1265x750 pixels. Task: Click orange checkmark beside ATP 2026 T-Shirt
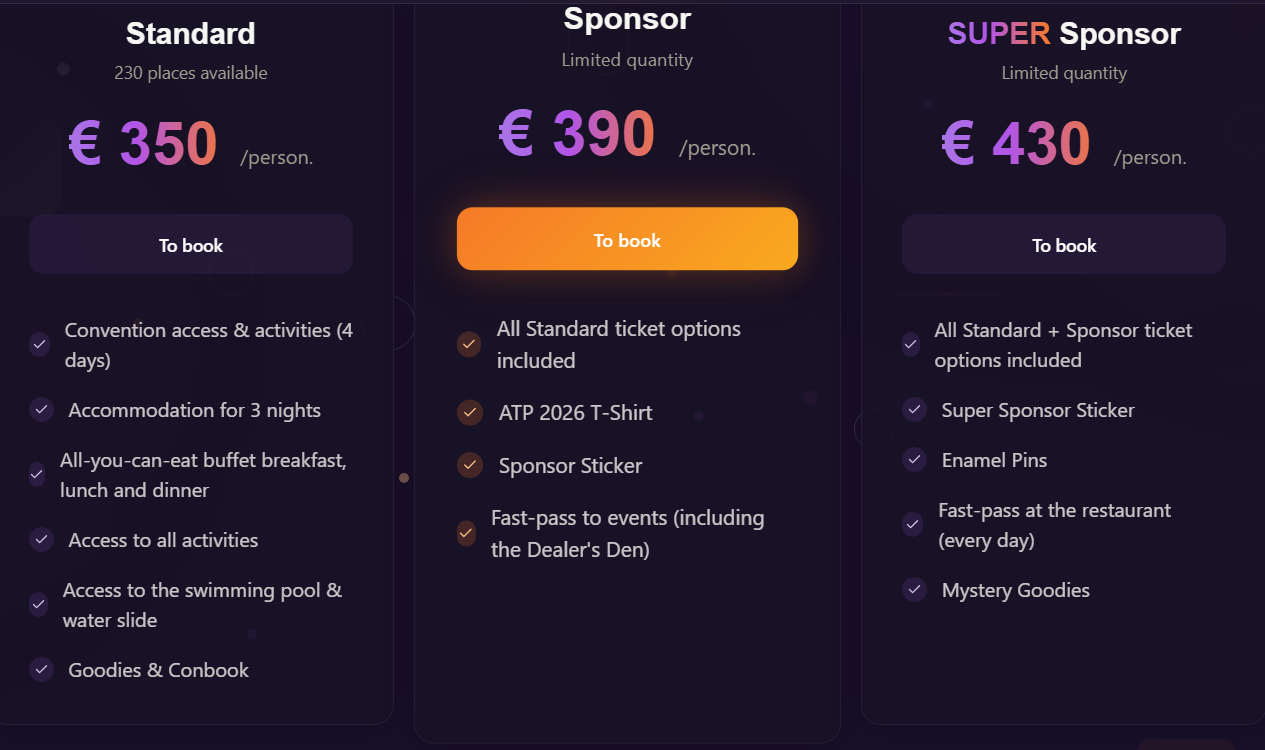469,412
